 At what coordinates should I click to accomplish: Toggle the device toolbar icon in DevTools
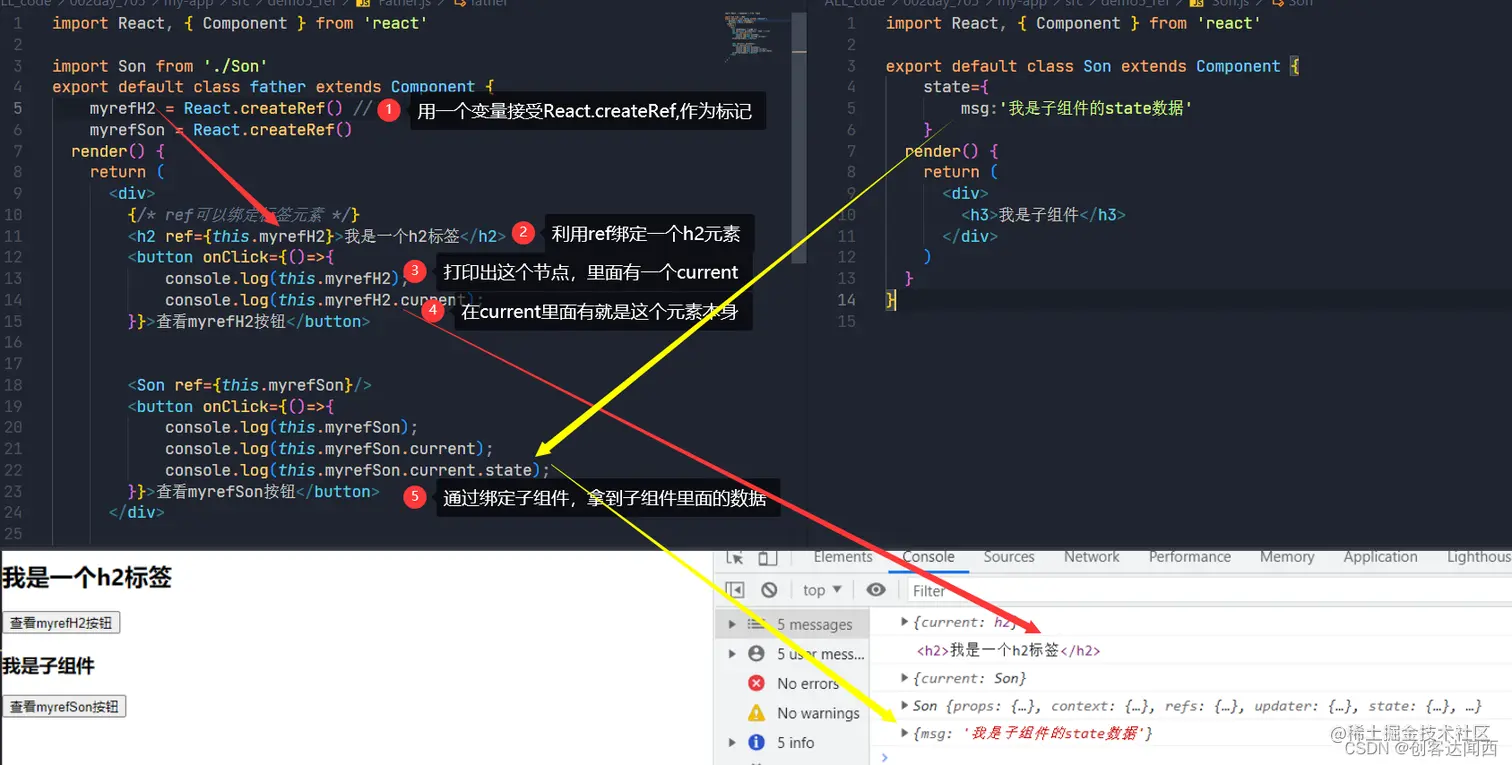click(767, 558)
